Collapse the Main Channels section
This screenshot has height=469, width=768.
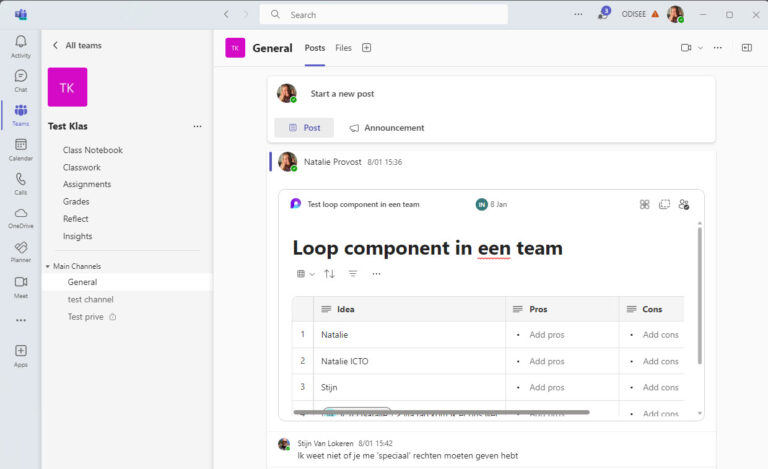pos(47,266)
